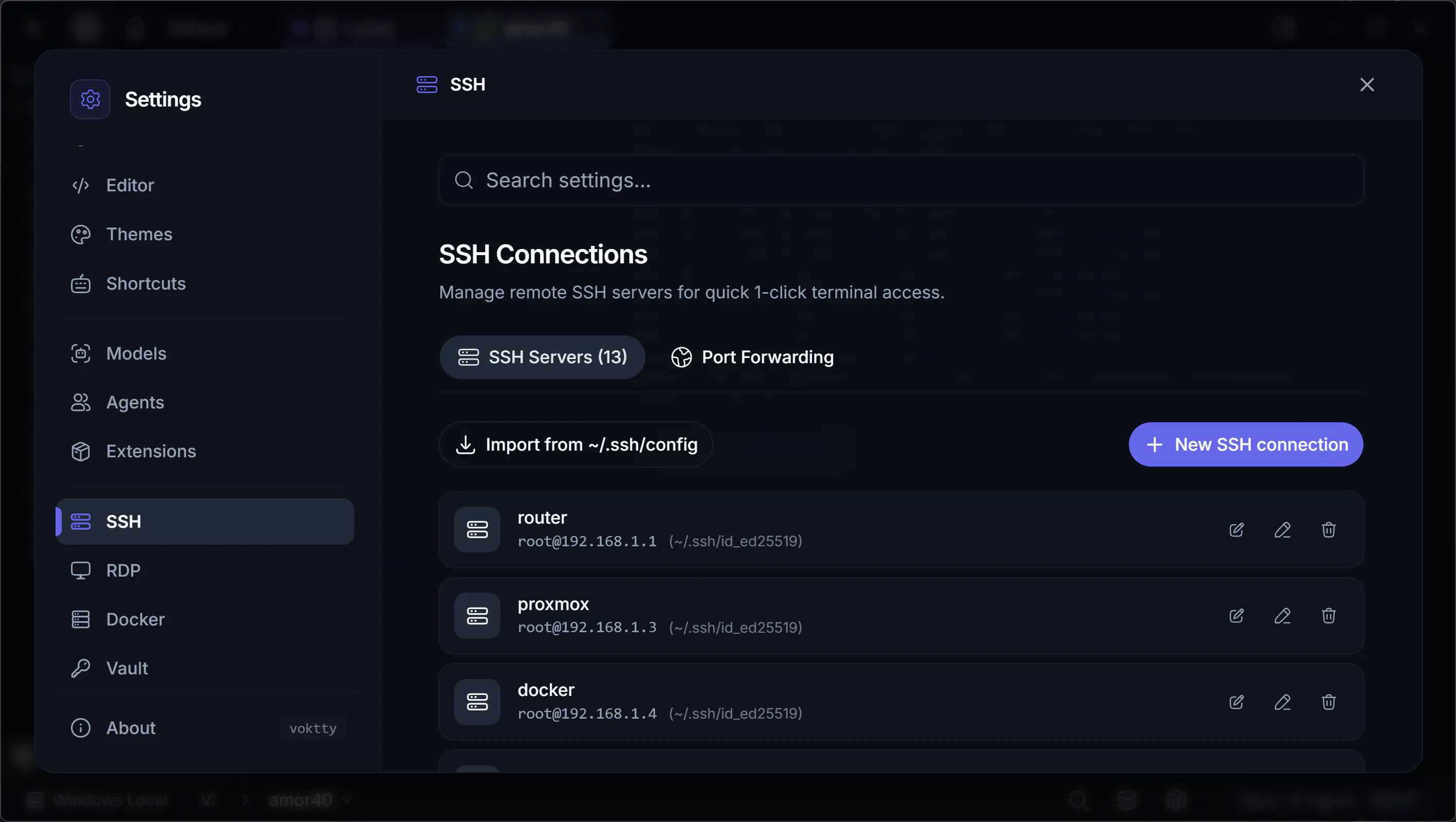
Task: Click the pencil icon for proxmox
Action: point(1283,616)
